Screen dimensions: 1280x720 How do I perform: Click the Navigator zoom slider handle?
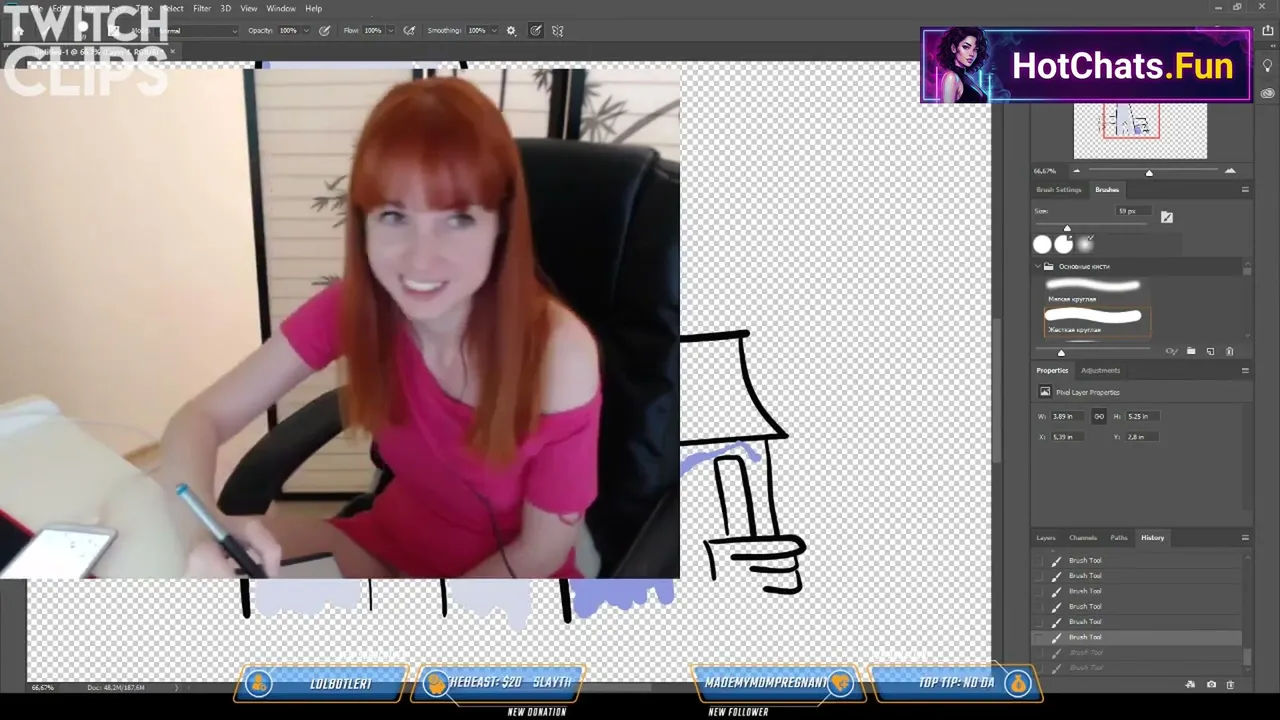point(1149,172)
